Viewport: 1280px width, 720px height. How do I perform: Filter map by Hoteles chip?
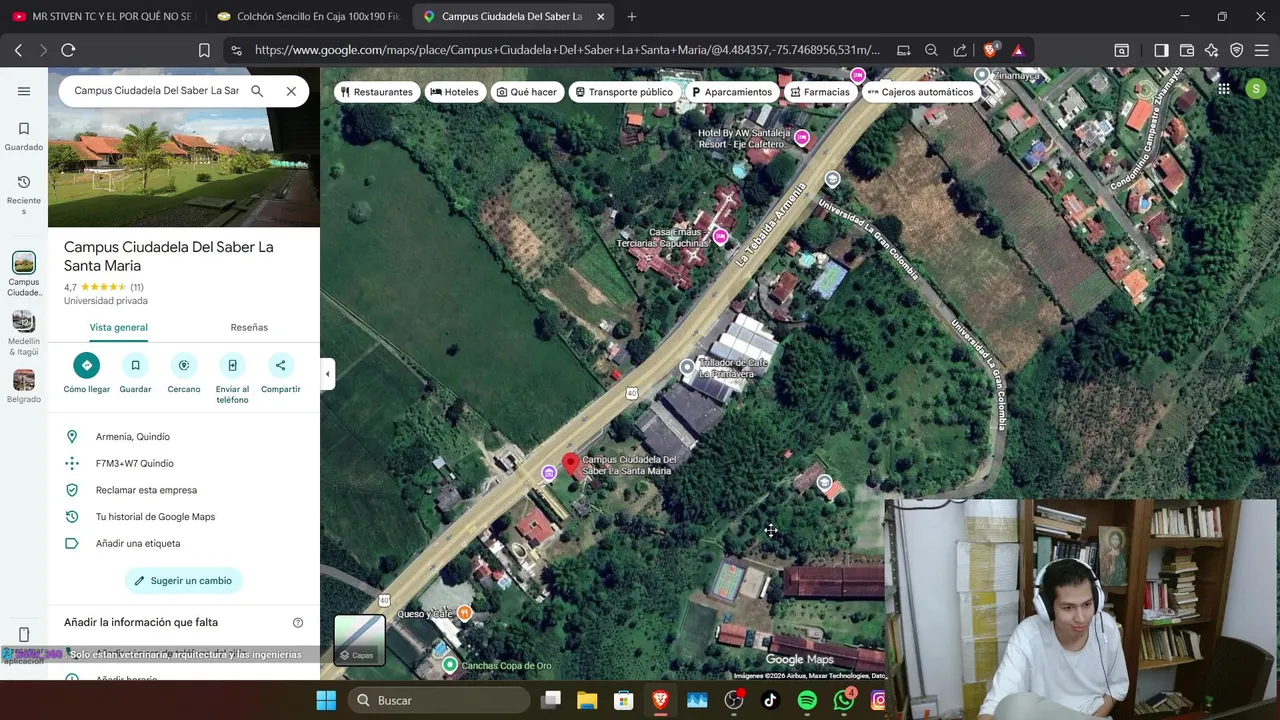click(x=454, y=92)
